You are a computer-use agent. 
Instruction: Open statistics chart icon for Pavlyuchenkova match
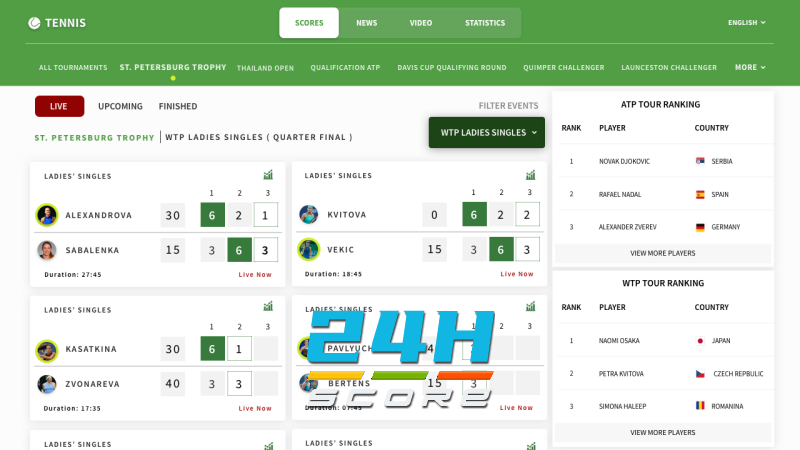point(531,306)
